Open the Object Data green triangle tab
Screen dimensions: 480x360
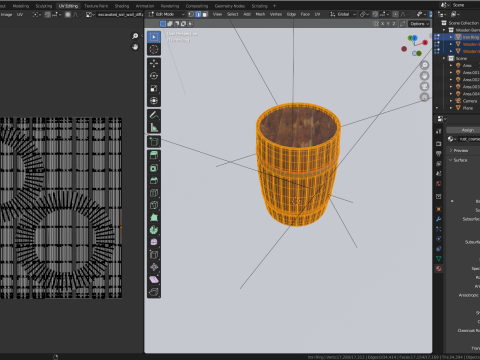pyautogui.click(x=439, y=258)
